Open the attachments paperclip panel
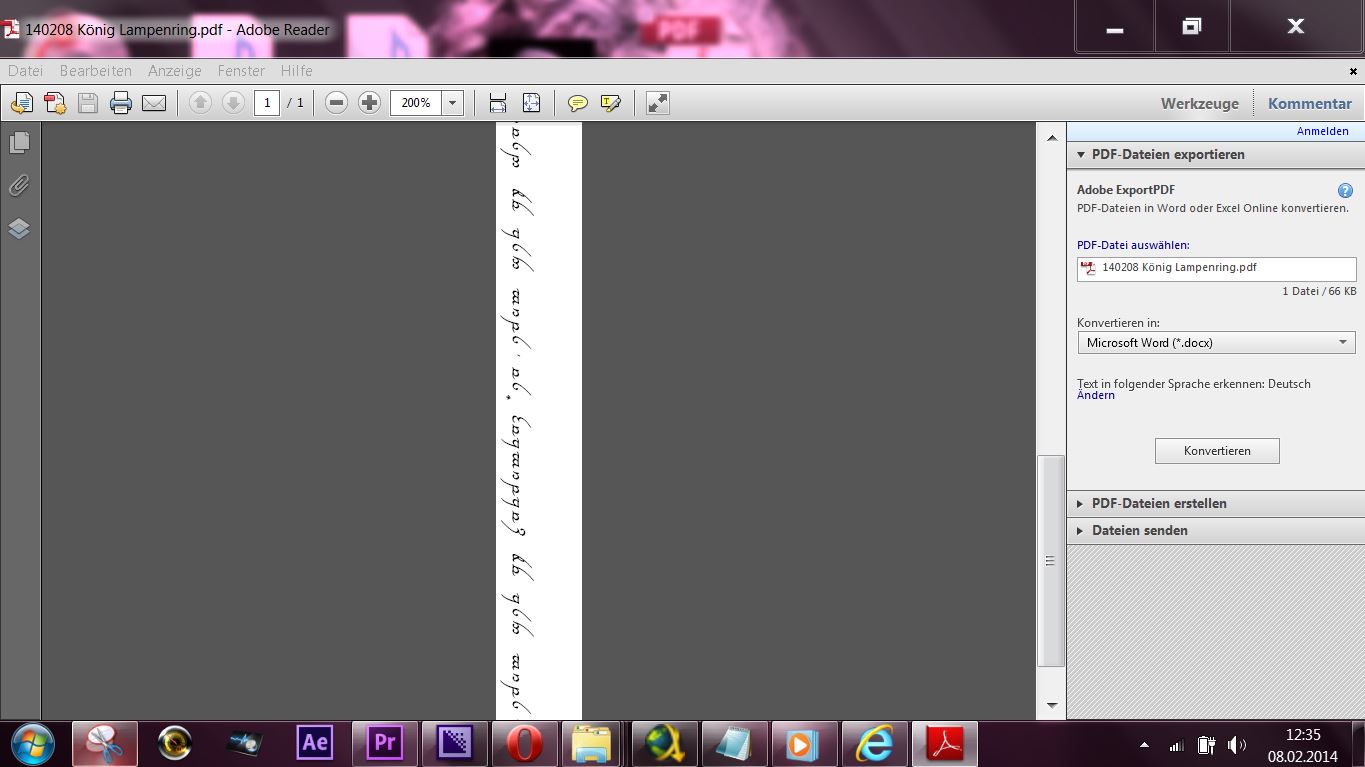1365x767 pixels. point(19,186)
